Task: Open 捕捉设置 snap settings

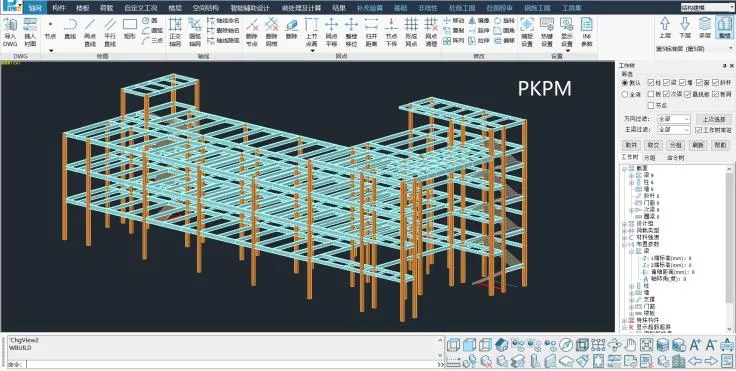Action: (527, 32)
